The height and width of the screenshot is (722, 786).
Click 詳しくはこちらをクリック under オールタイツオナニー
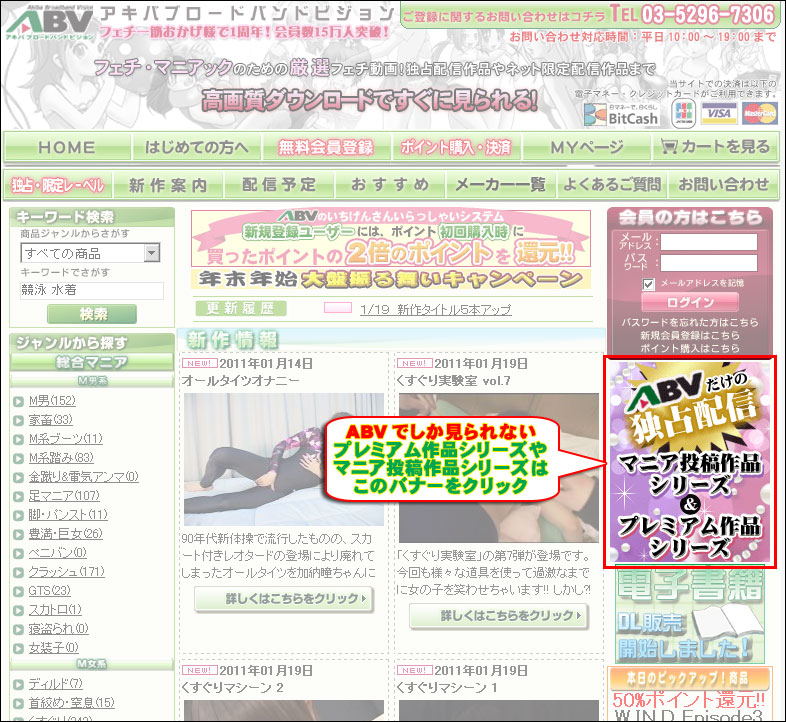(x=284, y=599)
